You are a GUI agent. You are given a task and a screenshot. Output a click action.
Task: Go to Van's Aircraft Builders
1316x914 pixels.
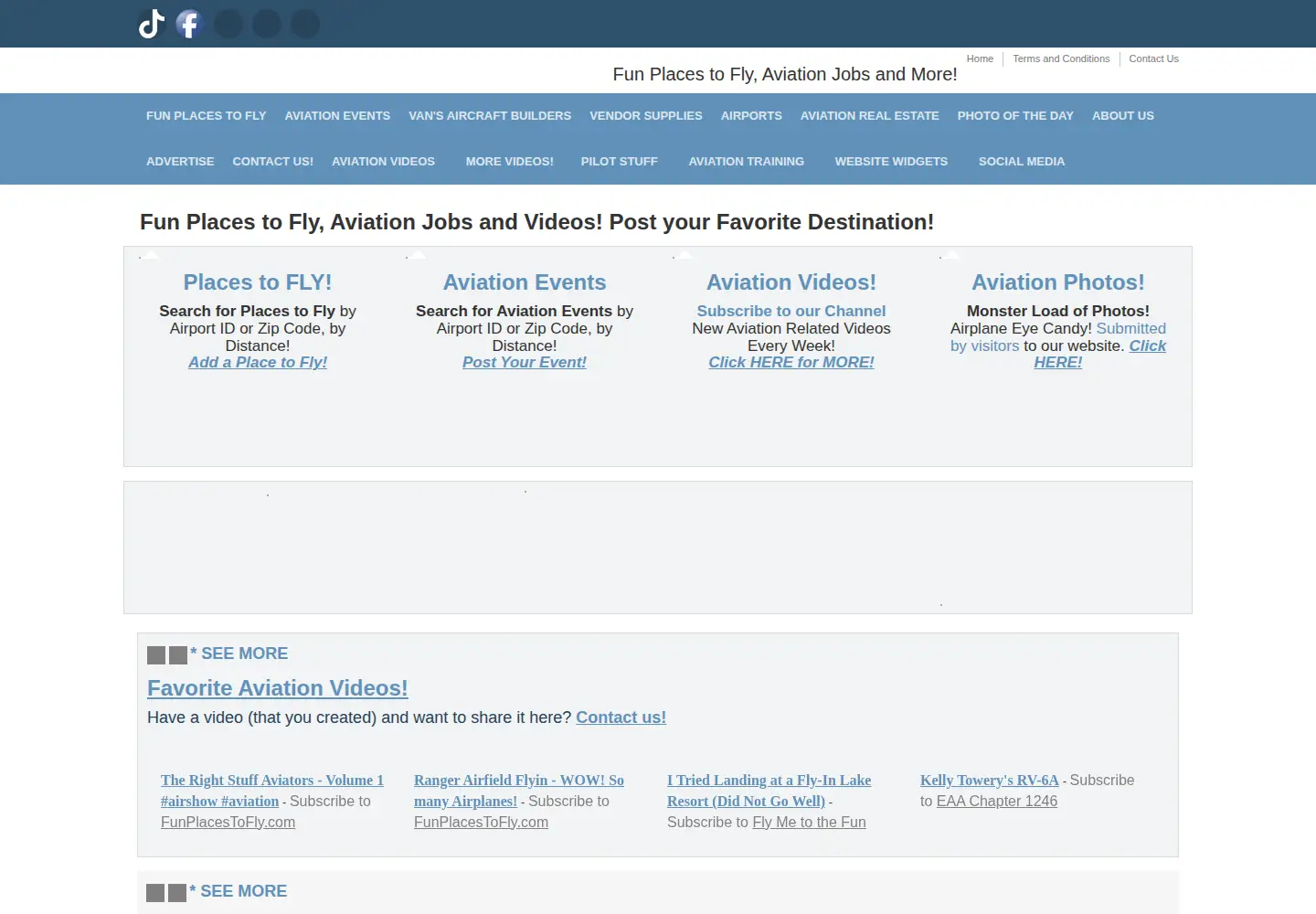tap(490, 116)
